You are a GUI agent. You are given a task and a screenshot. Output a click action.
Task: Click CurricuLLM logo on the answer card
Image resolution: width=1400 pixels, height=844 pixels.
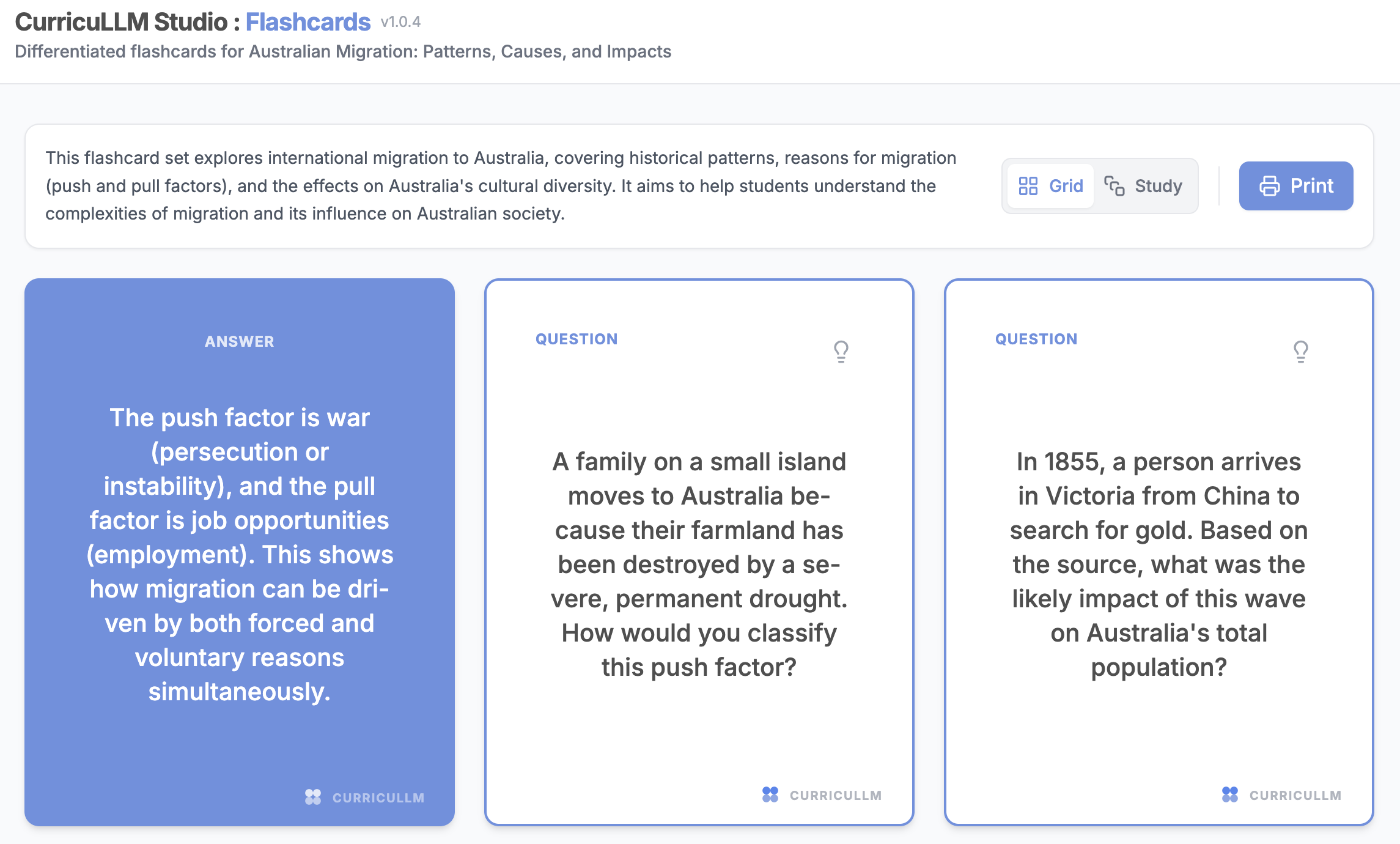[x=313, y=797]
